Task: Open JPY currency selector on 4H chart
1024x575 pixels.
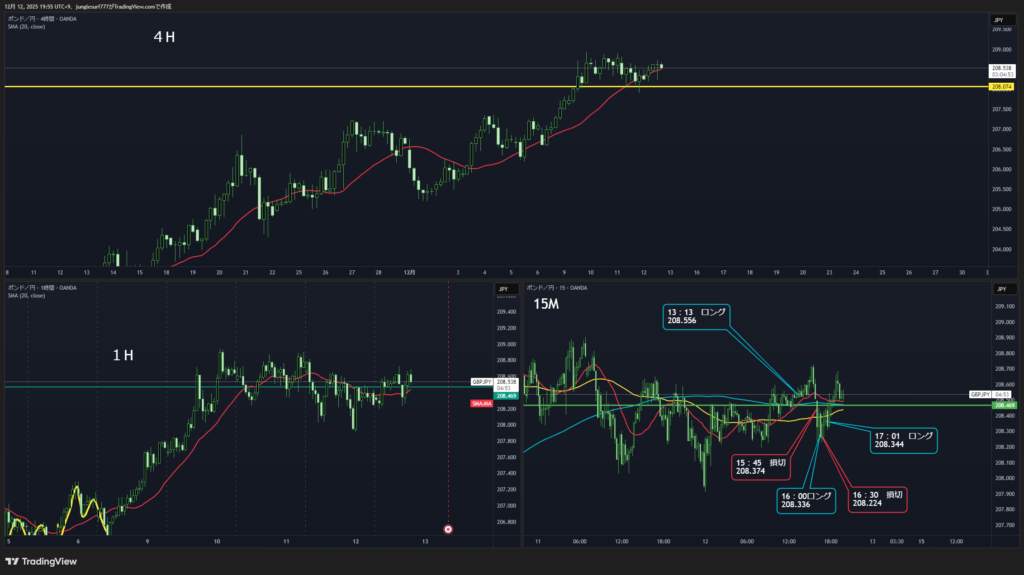Action: 998,20
